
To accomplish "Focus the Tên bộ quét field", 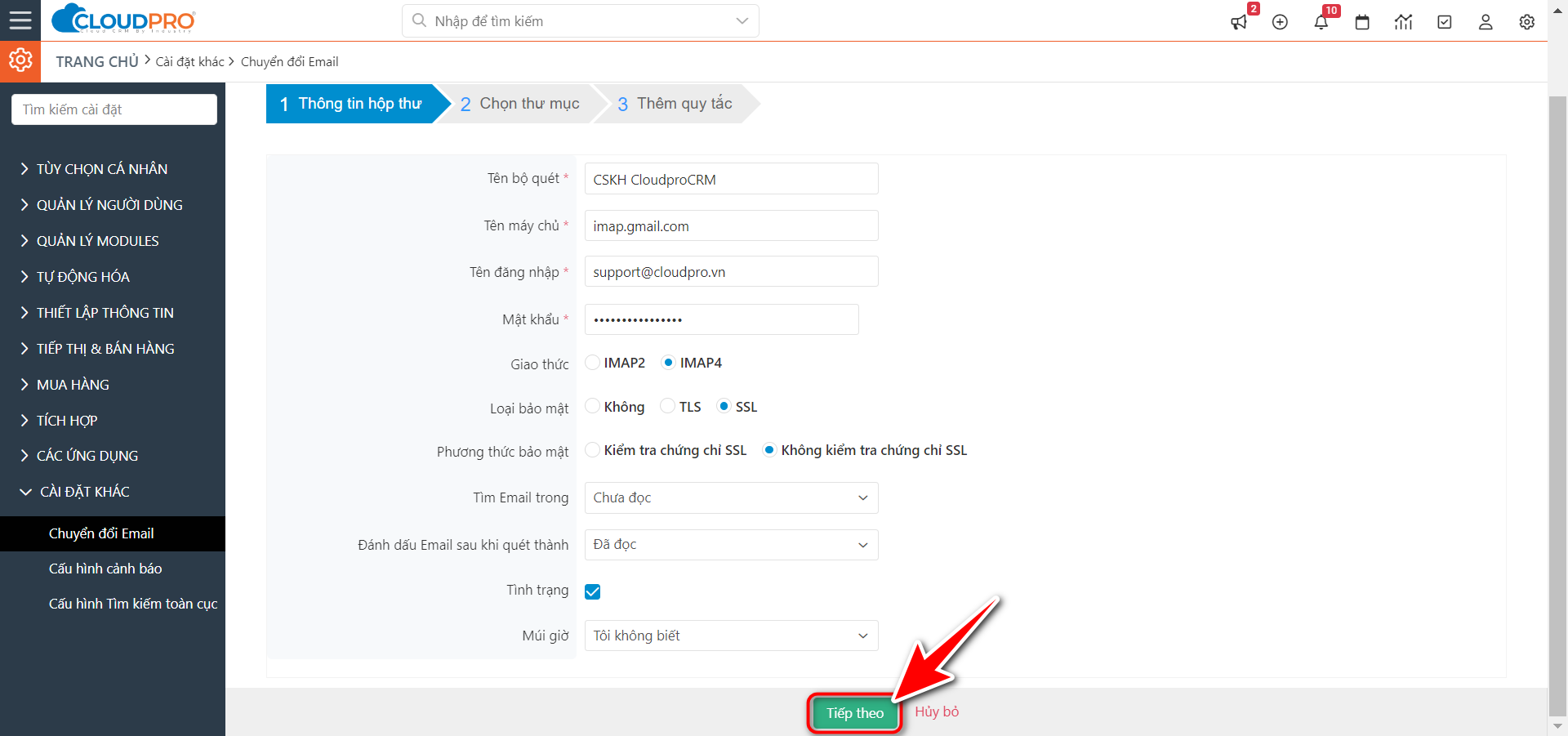I will pyautogui.click(x=732, y=179).
